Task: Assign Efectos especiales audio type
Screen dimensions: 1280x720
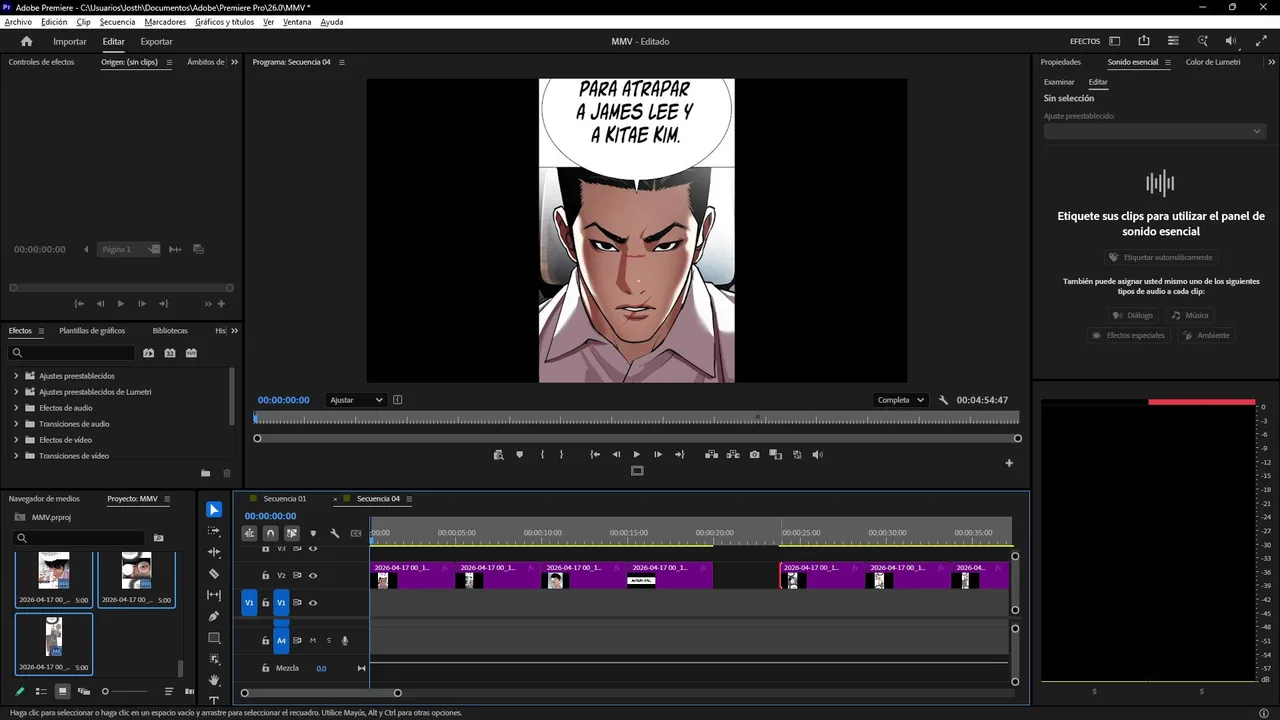Action: tap(1128, 335)
